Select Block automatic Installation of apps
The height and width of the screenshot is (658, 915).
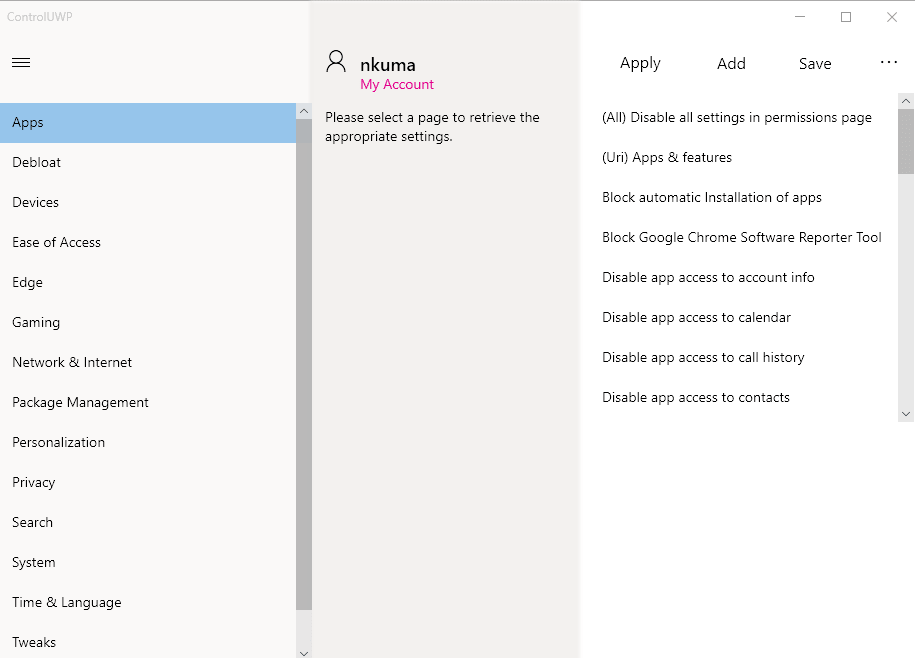(x=711, y=197)
